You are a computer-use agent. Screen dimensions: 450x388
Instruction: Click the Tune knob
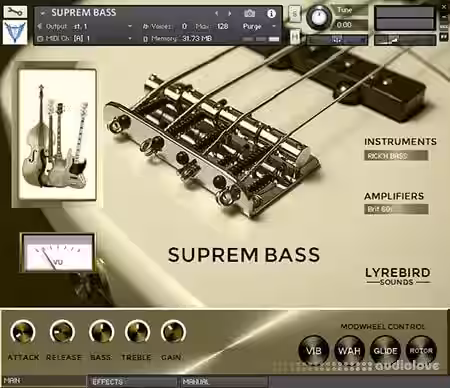pyautogui.click(x=318, y=17)
